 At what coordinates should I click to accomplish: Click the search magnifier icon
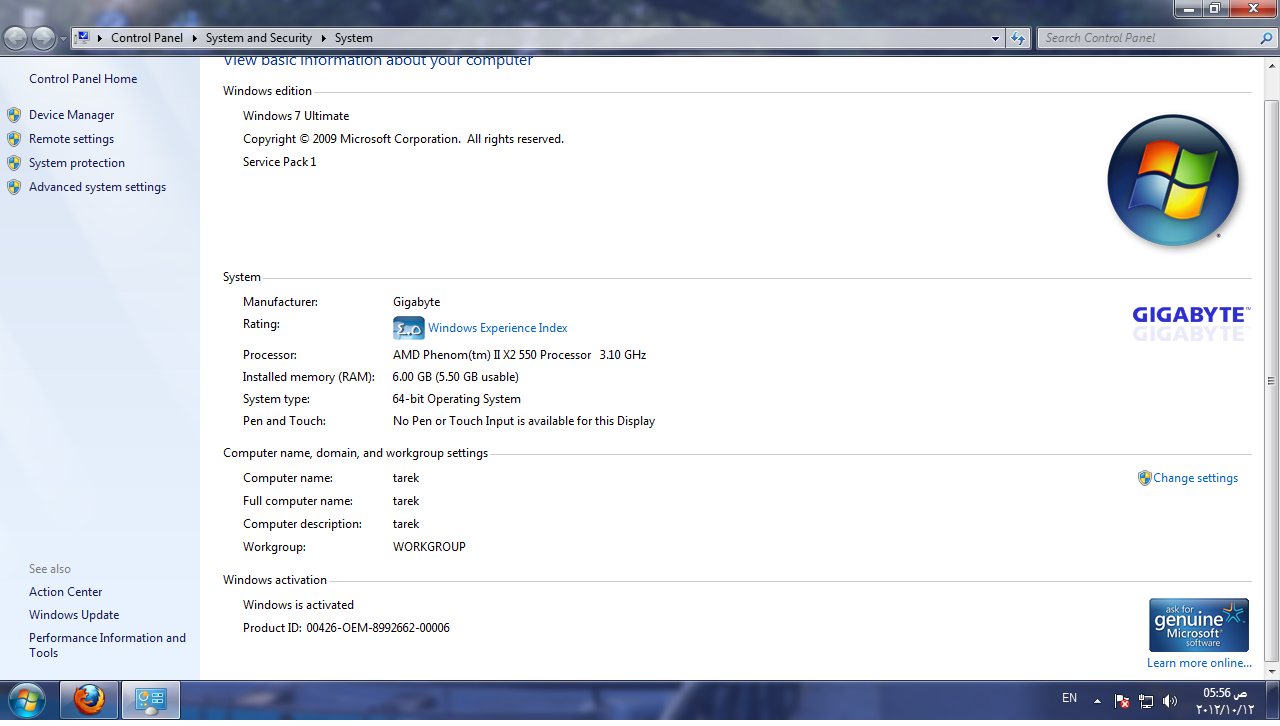point(1267,38)
